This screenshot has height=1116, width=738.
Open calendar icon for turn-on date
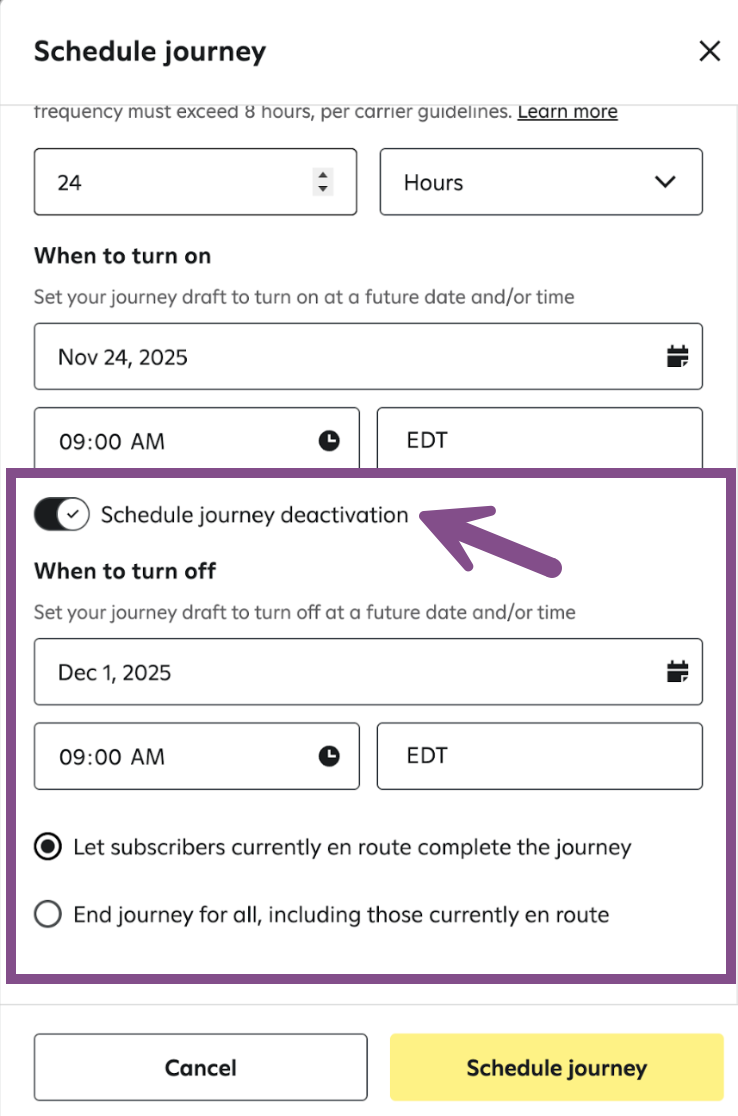[678, 356]
